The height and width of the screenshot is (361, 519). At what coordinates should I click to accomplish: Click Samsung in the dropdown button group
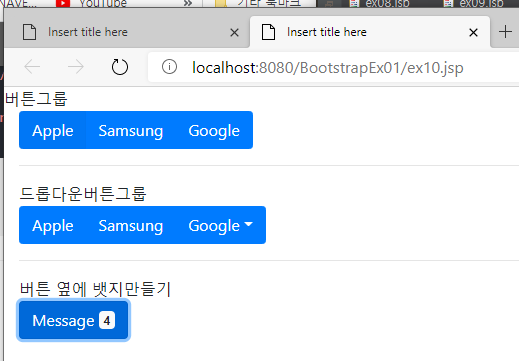click(x=131, y=225)
